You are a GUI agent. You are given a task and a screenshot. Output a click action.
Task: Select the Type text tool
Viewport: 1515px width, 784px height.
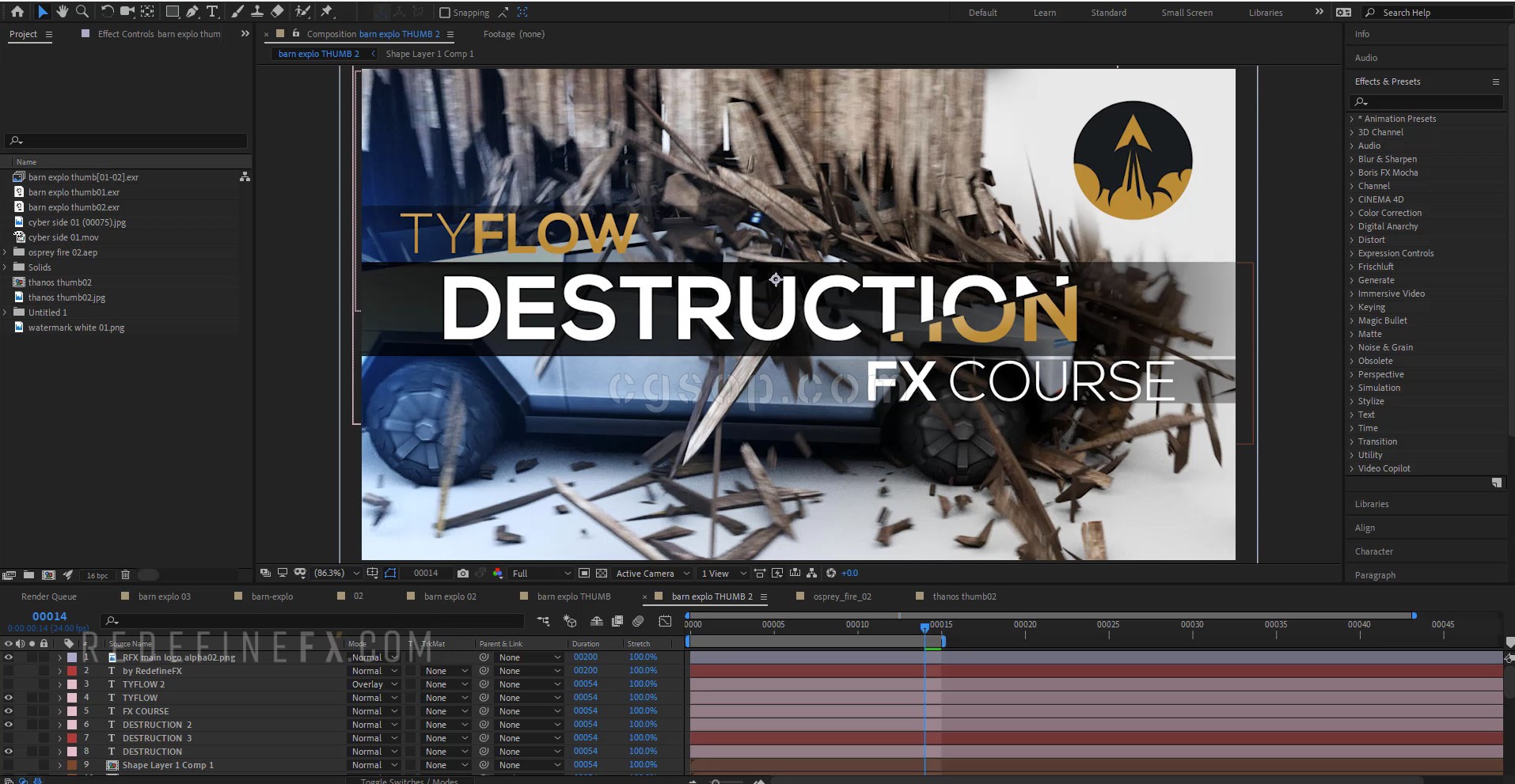coord(212,12)
